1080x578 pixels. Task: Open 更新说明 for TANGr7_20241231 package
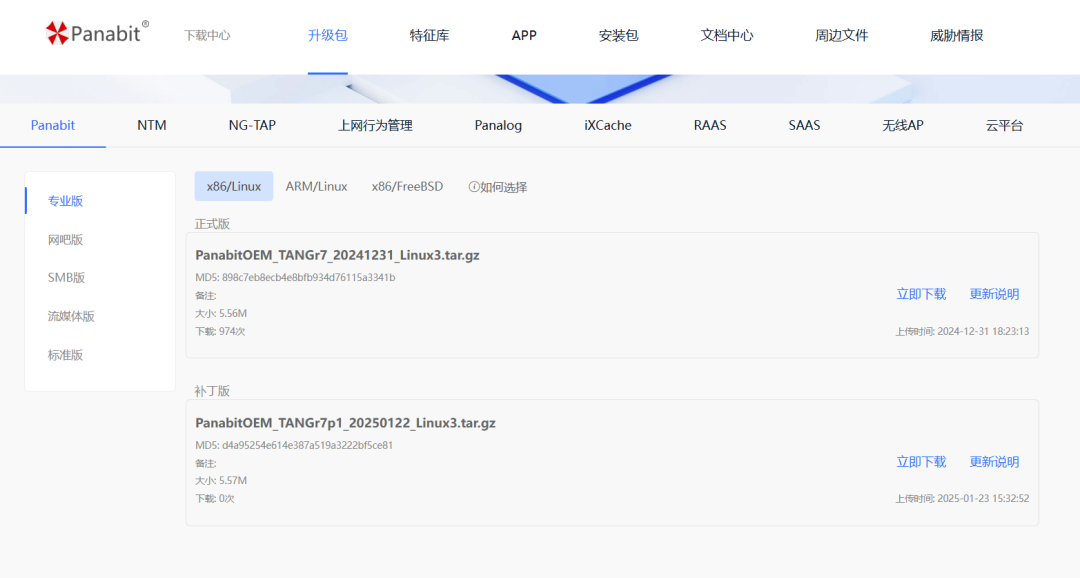coord(994,294)
